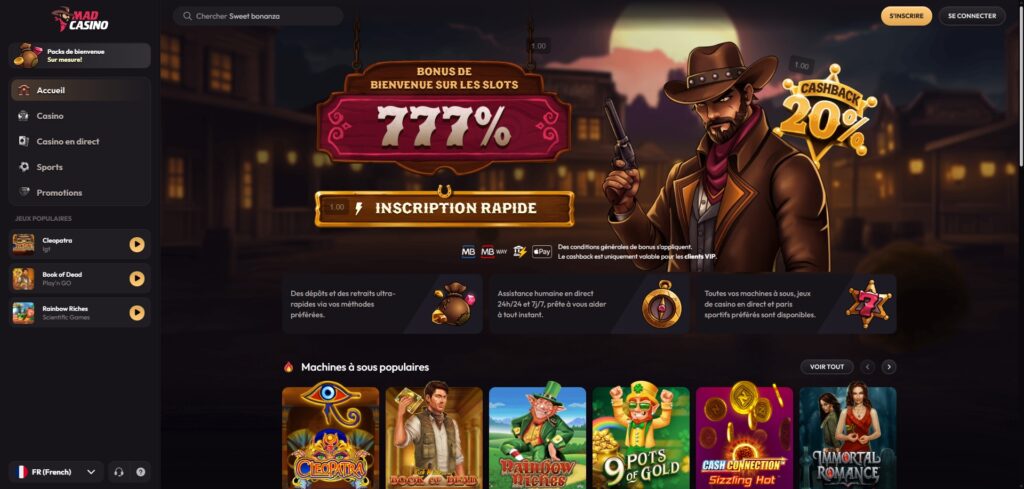Image resolution: width=1024 pixels, height=489 pixels.
Task: Select the Apple Pay payment icon
Action: (x=541, y=251)
